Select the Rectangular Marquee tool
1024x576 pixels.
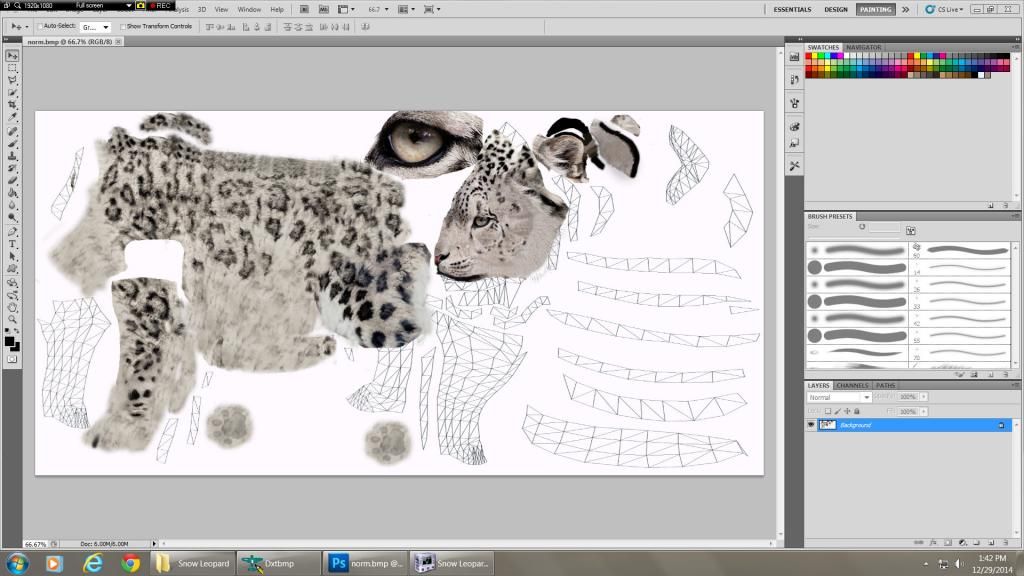[12, 68]
